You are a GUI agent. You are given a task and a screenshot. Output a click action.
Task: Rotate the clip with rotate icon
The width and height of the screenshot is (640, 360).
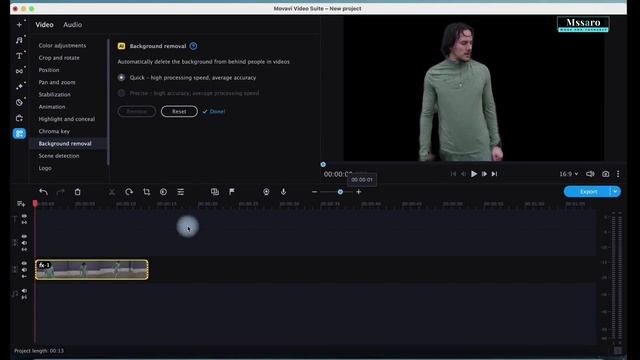point(129,192)
